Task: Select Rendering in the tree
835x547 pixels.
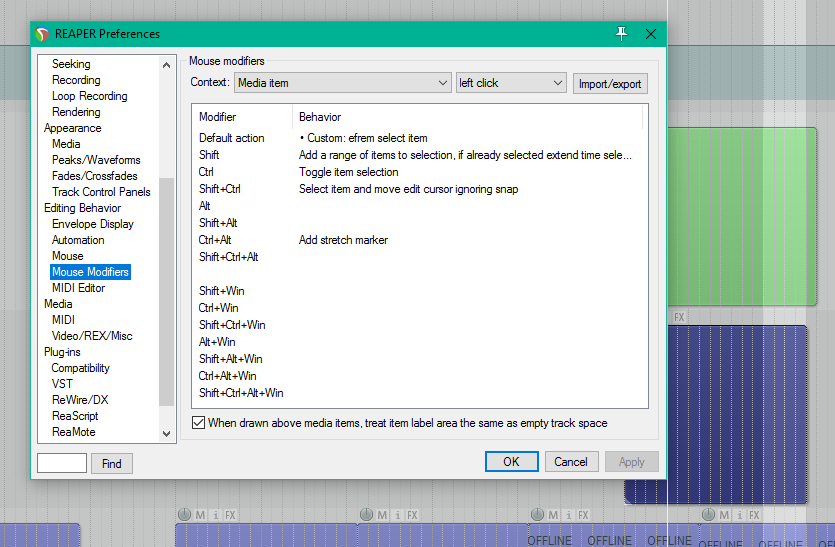Action: coord(76,112)
